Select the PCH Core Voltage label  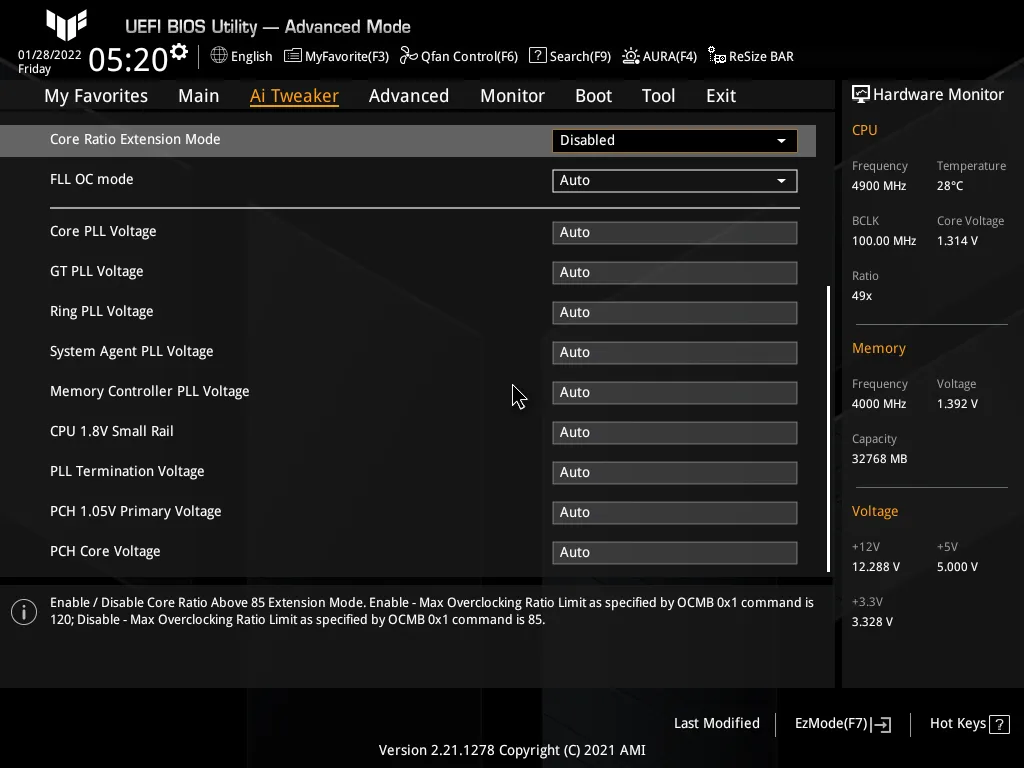105,551
